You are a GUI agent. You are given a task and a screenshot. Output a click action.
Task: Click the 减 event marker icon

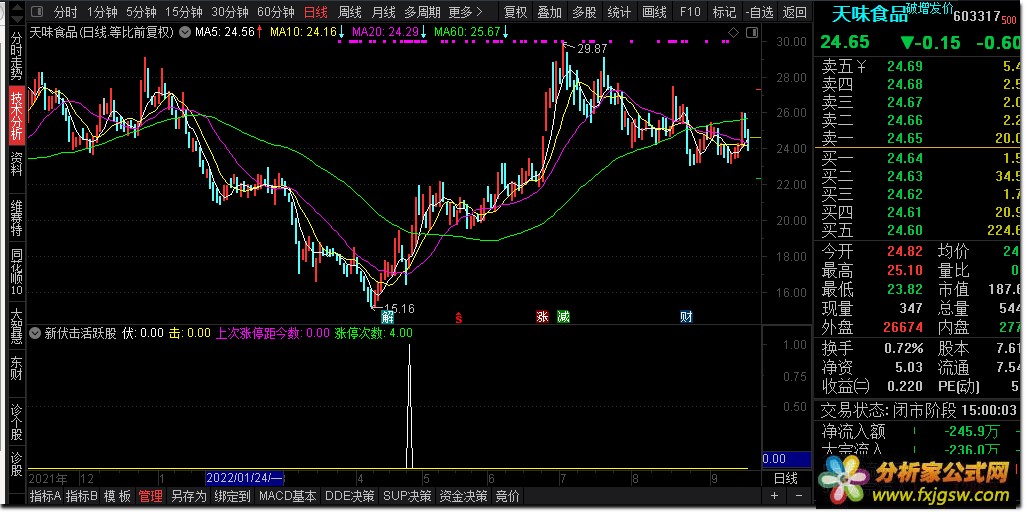[x=563, y=318]
